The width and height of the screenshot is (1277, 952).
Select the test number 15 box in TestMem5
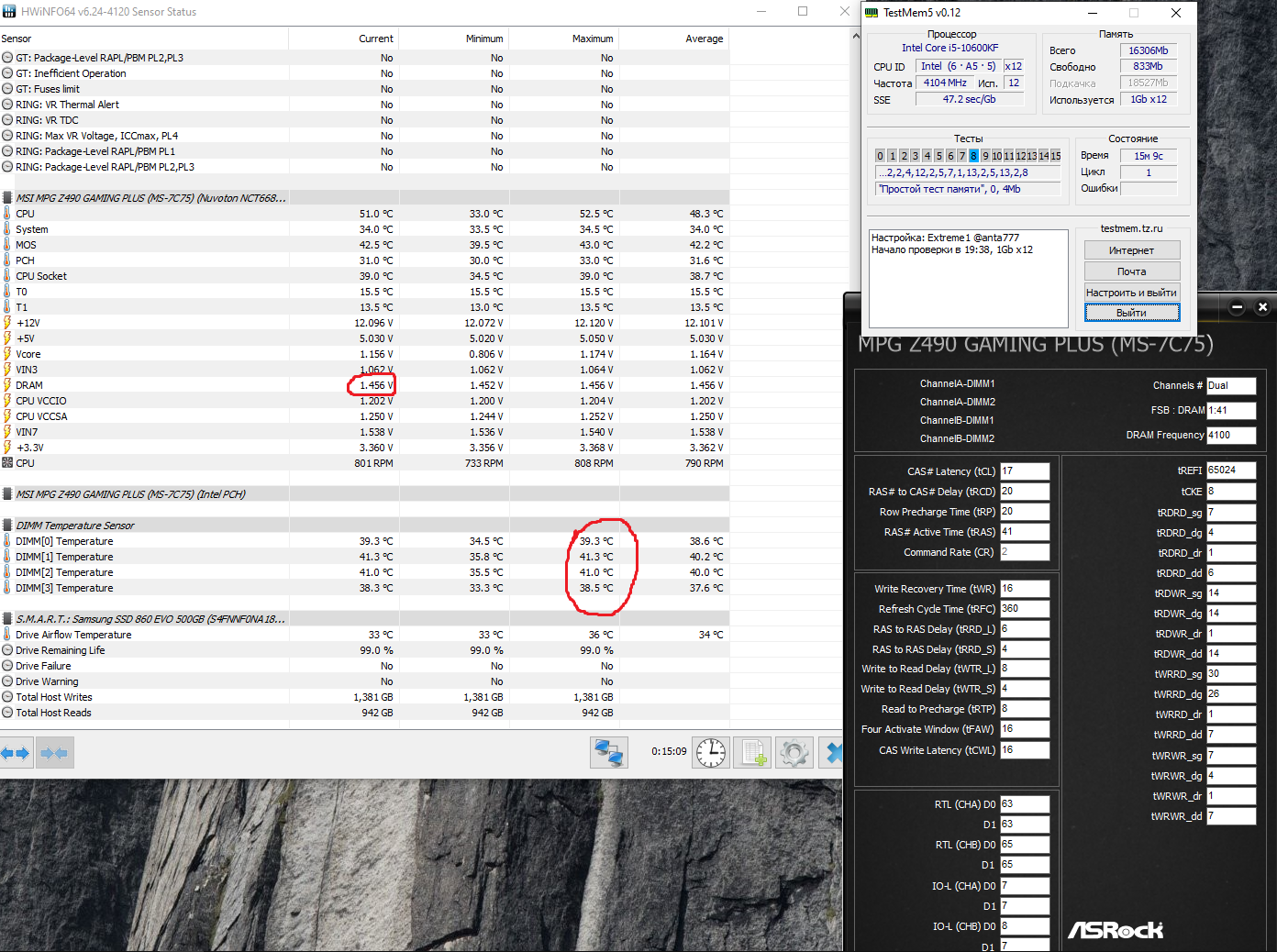point(1056,156)
